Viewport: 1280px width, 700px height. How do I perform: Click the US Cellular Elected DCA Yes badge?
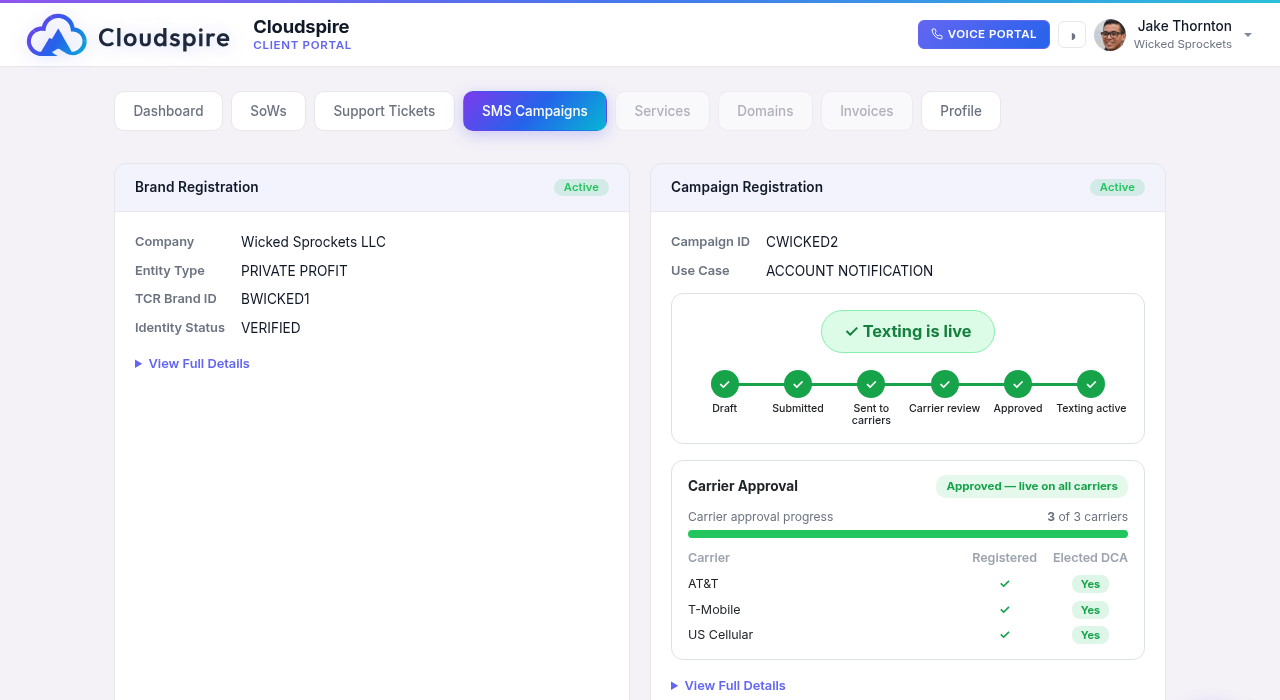(x=1090, y=635)
